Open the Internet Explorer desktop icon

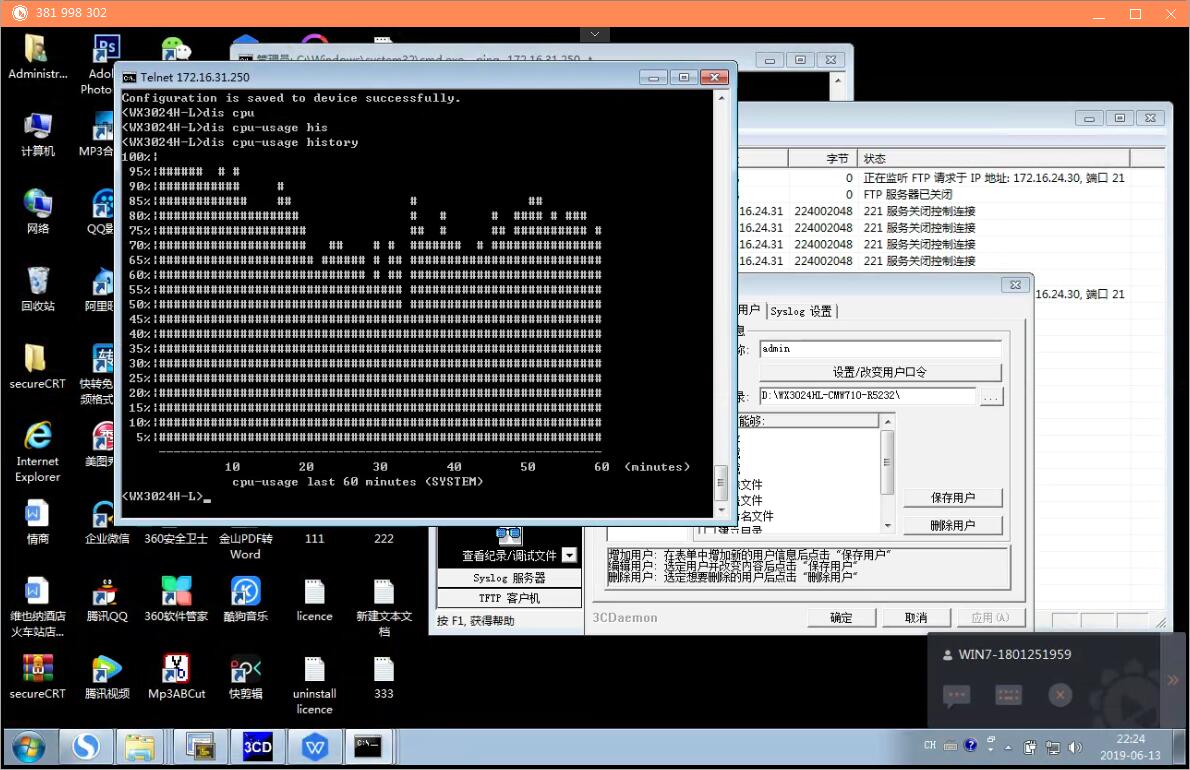click(x=36, y=451)
